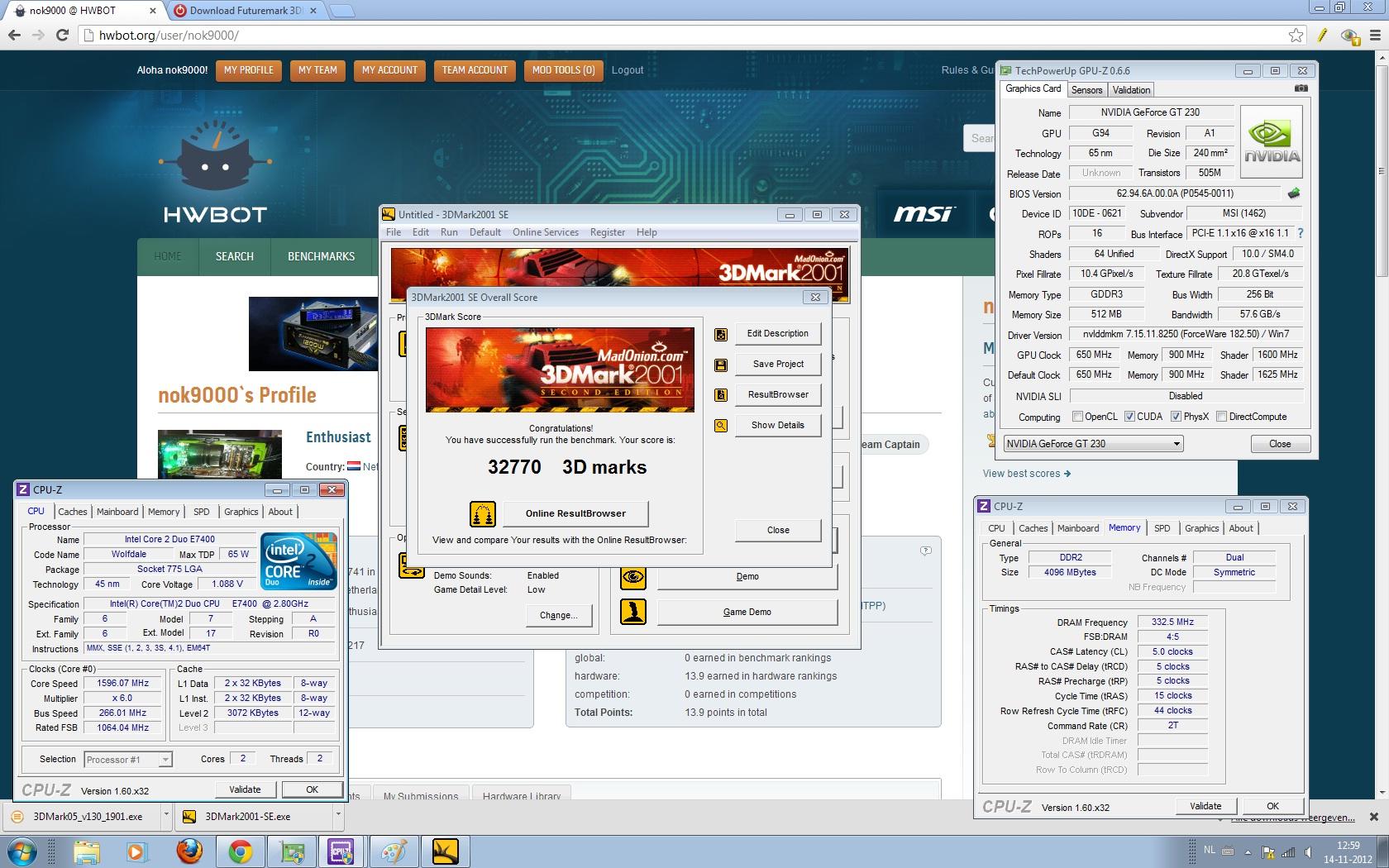Switch to Mainboard tab in left CPU-Z
Screen dimensions: 1389x868
point(117,512)
